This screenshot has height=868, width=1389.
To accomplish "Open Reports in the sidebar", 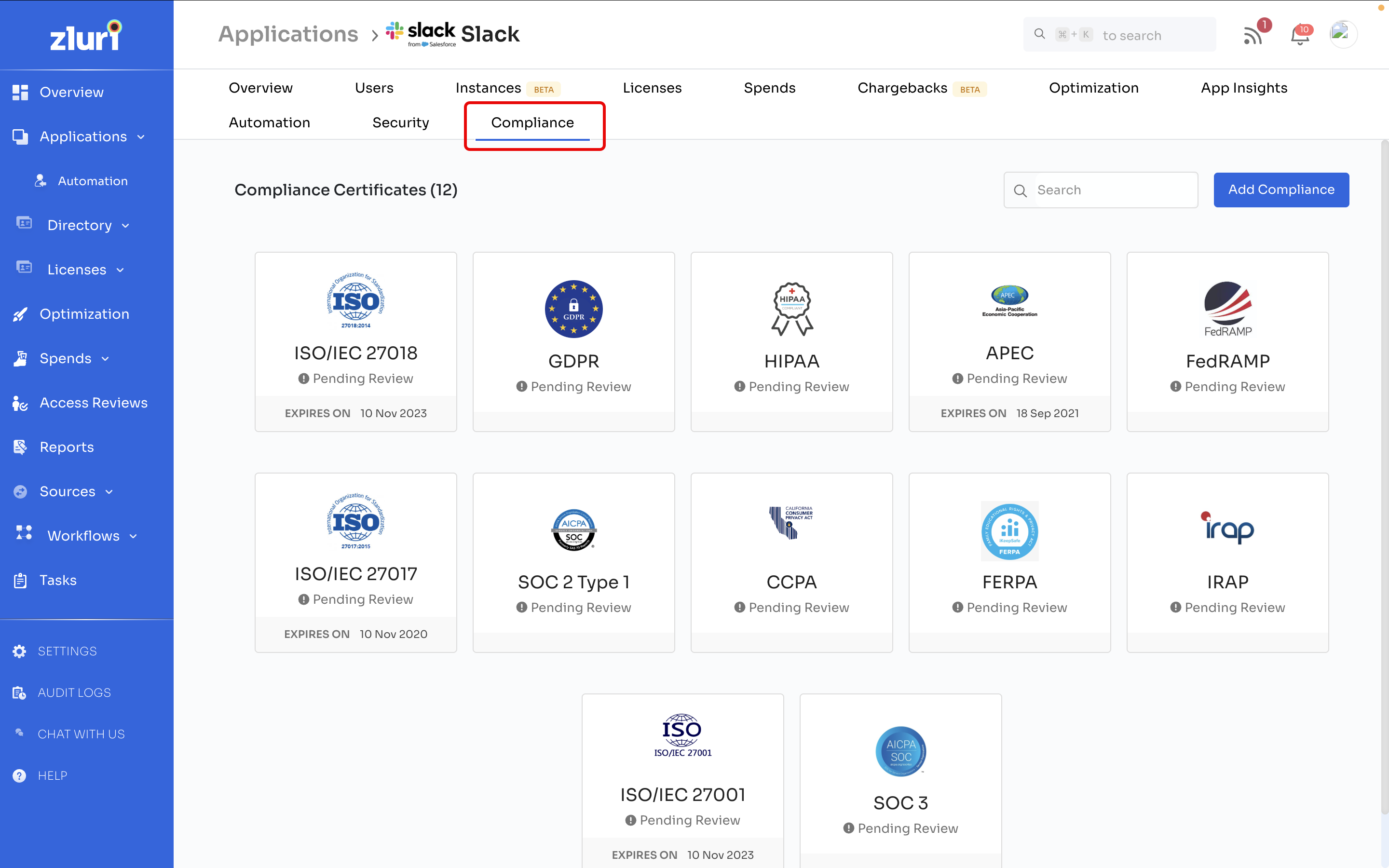I will click(x=67, y=447).
